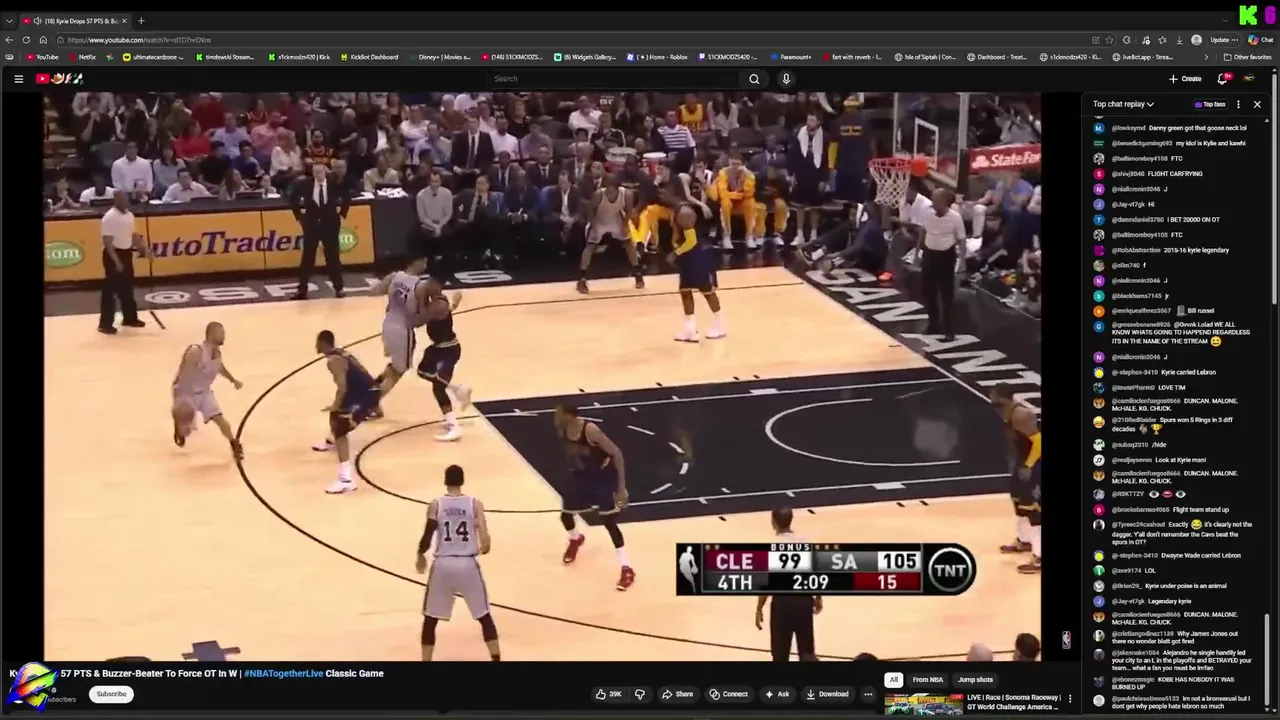1280x720 pixels.
Task: Open the browser home page icon
Action: click(x=45, y=40)
